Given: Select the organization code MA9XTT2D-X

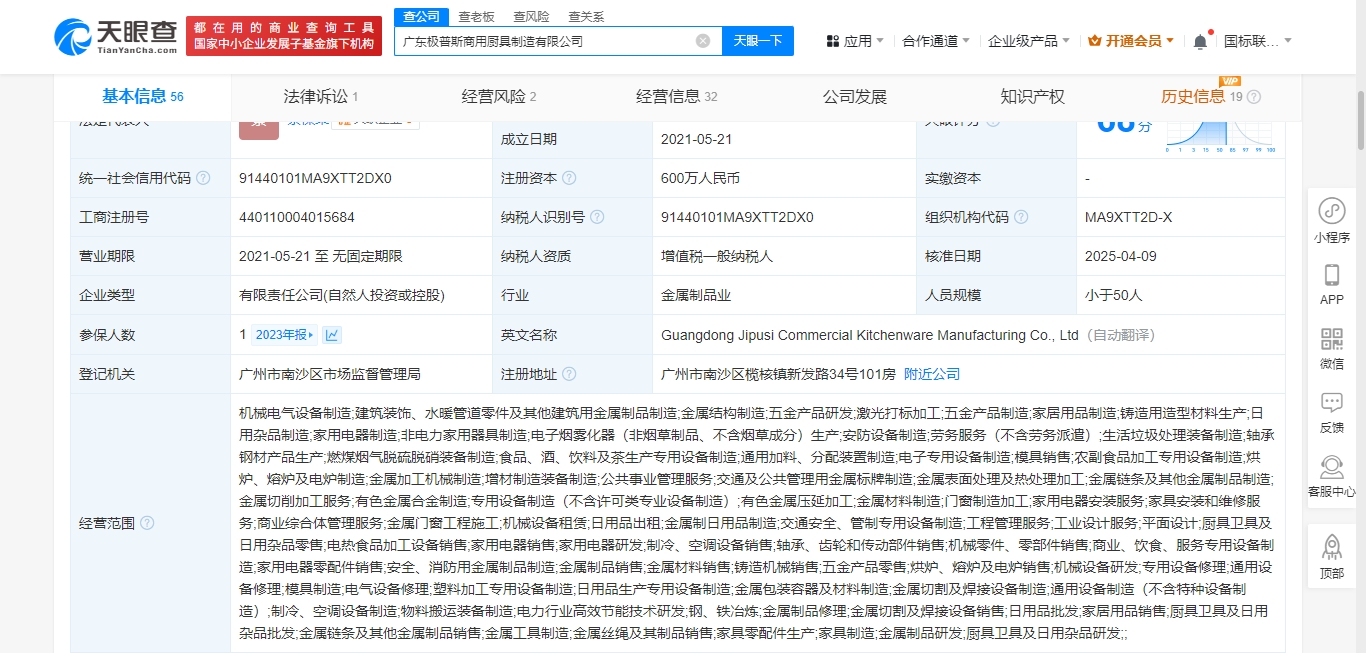Looking at the screenshot, I should click(1128, 217).
